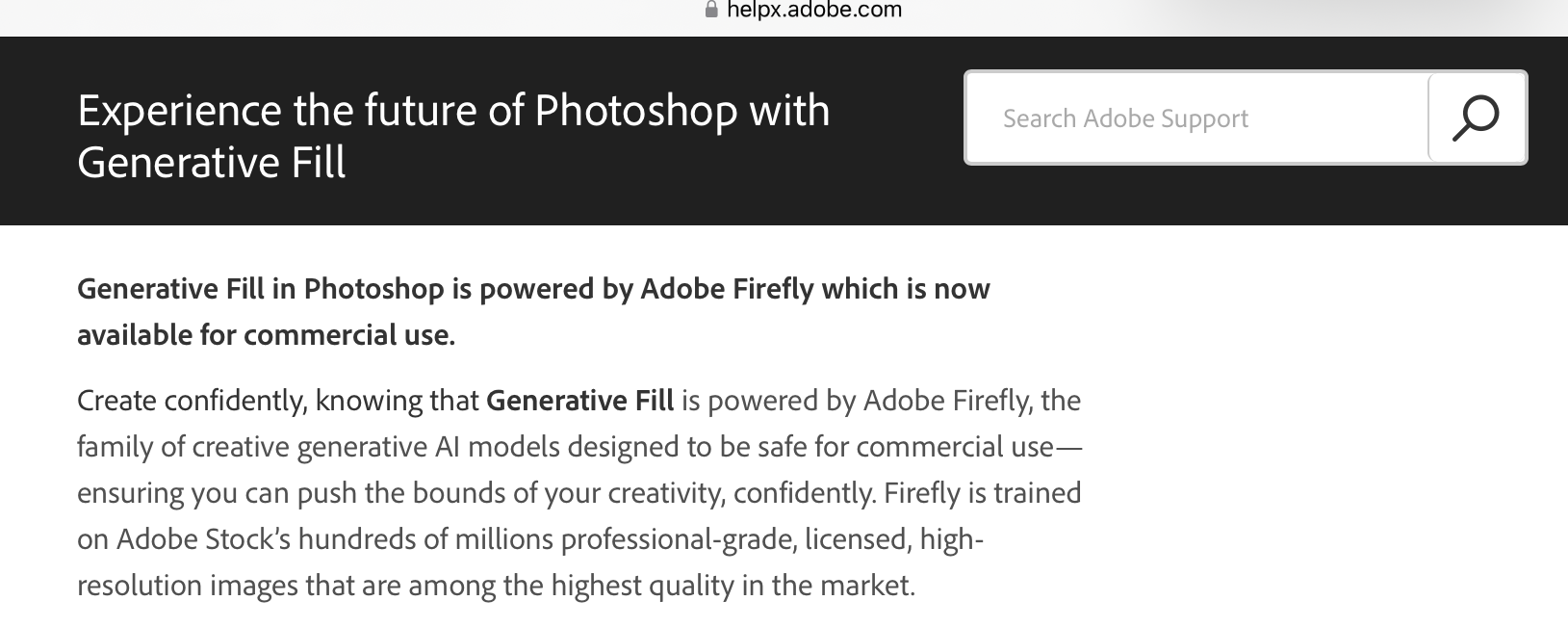1568x627 pixels.
Task: Click the bolded Generative Fill text in the paragraph
Action: [x=578, y=401]
